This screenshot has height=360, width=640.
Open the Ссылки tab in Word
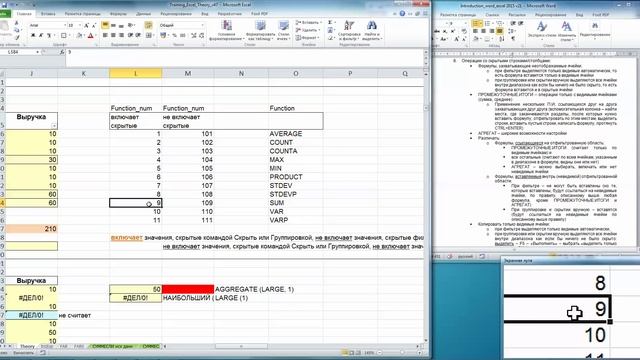tap(492, 15)
